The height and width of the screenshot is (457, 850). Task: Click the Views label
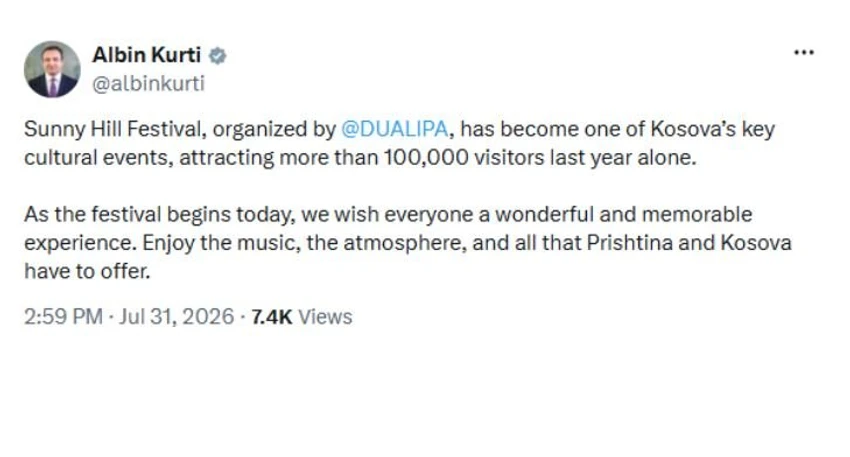point(325,317)
